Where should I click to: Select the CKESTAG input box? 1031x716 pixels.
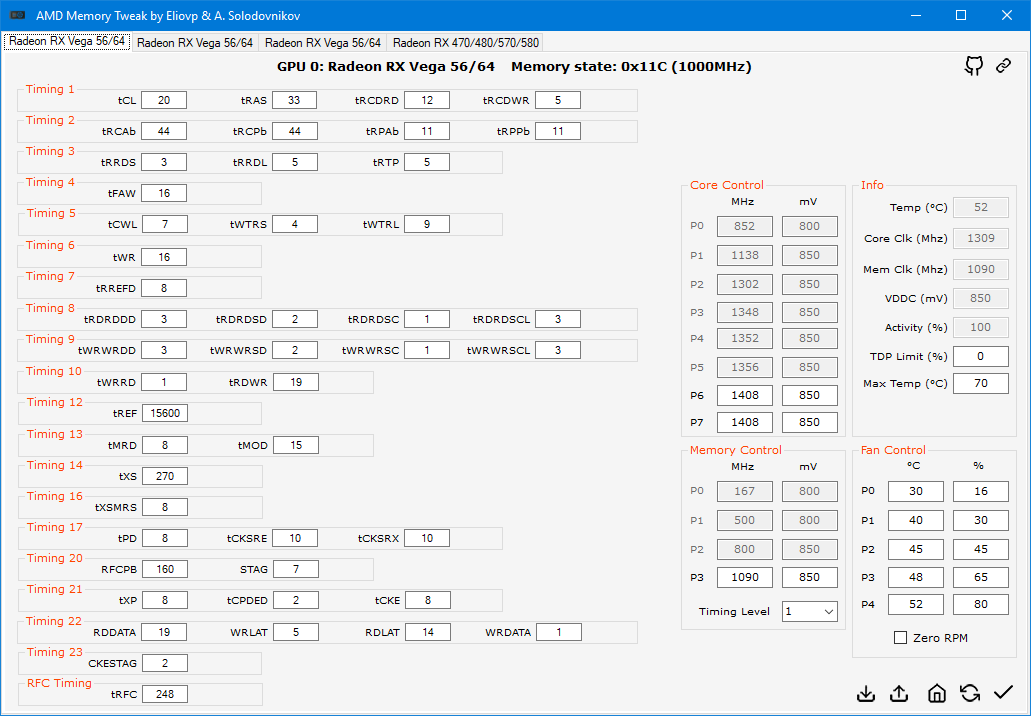(164, 663)
